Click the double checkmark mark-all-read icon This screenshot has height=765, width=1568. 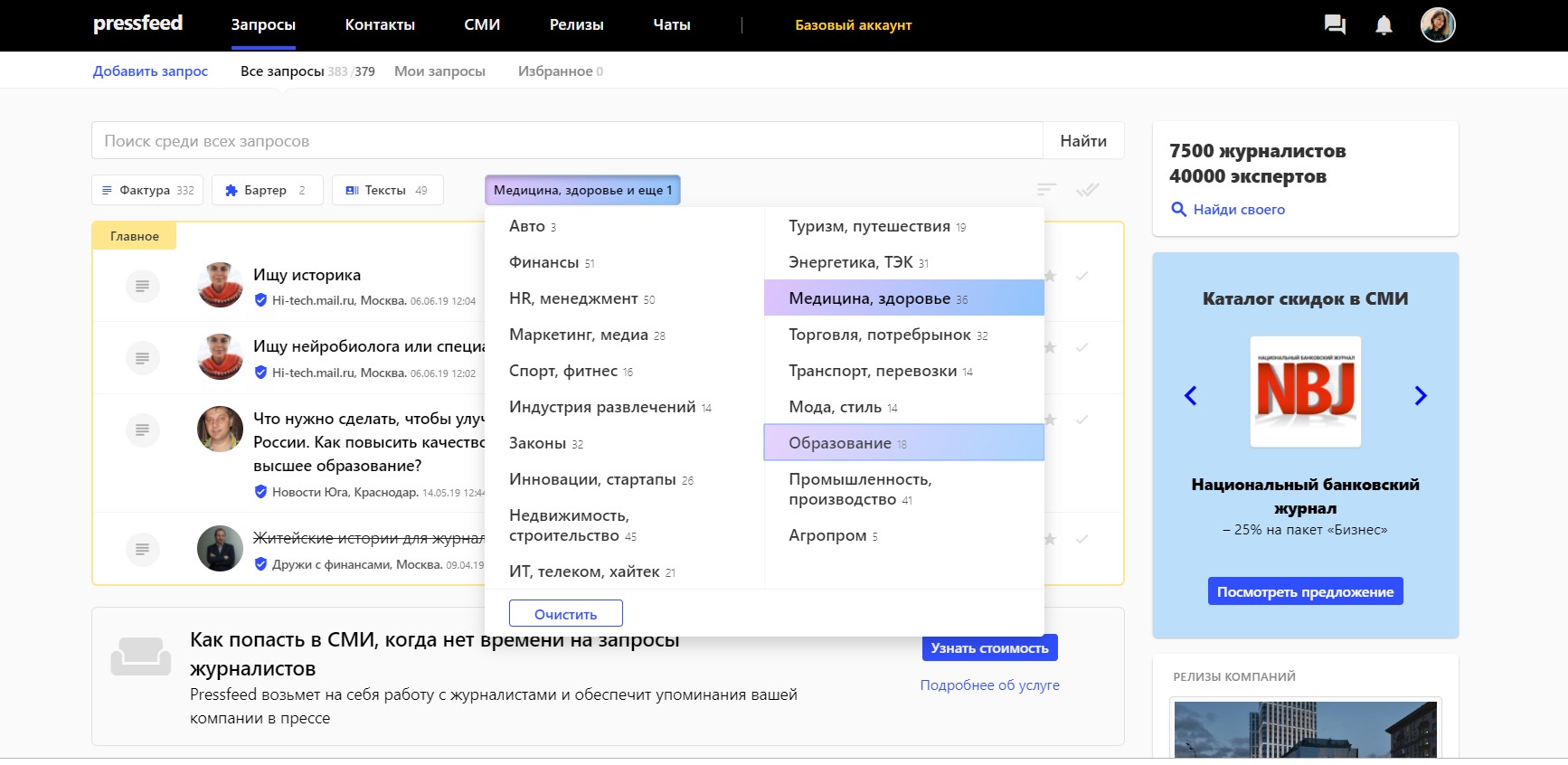[1087, 190]
